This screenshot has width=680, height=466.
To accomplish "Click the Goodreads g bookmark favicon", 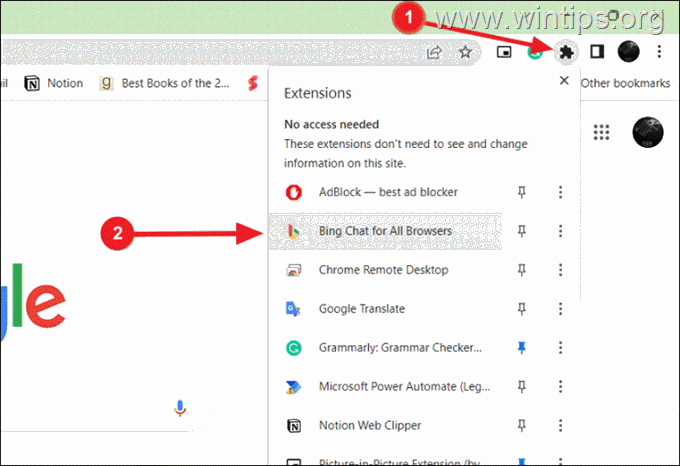I will 106,83.
